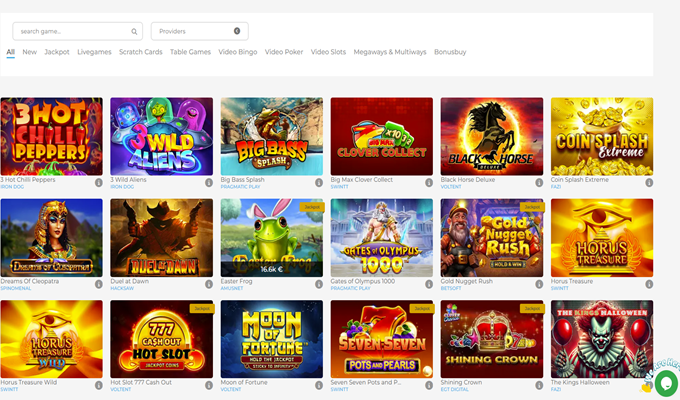This screenshot has height=400, width=680.
Task: View info for Gates of Olympus 1000
Action: point(428,284)
